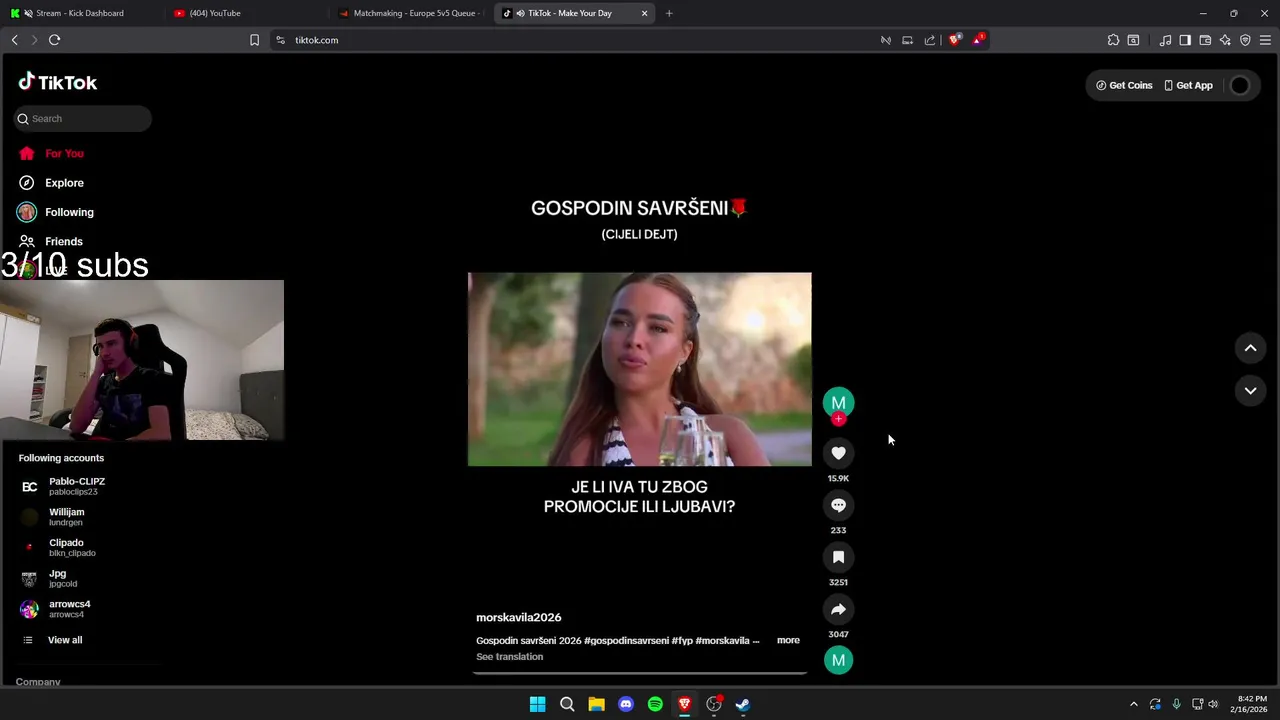Open Discord from the taskbar
Image resolution: width=1280 pixels, height=720 pixels.
click(626, 704)
